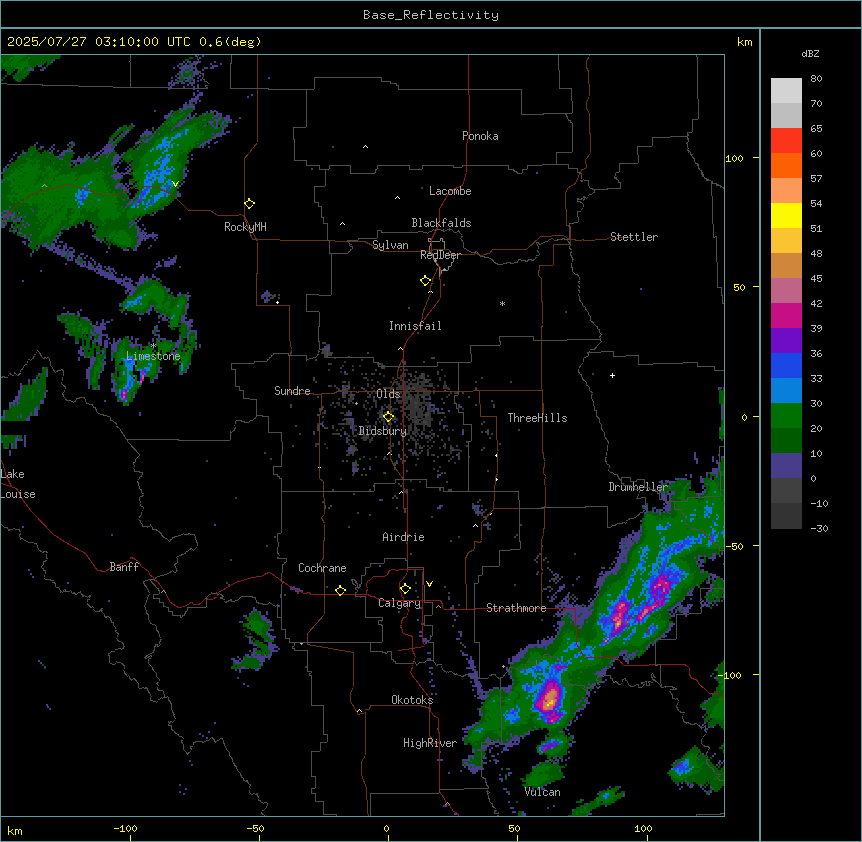Click the ThreeHills label on map
Image resolution: width=862 pixels, height=842 pixels.
537,418
